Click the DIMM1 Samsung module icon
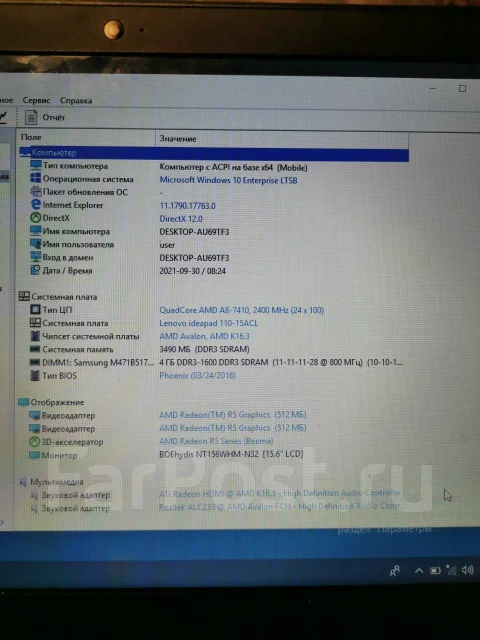 pyautogui.click(x=36, y=362)
